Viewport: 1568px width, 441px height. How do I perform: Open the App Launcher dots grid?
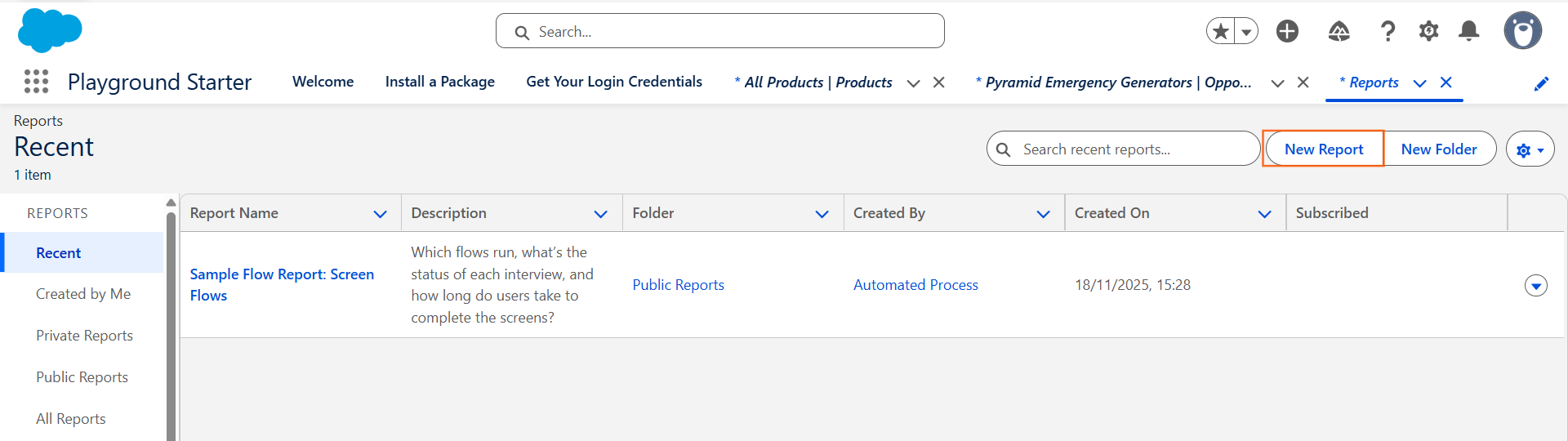(x=36, y=82)
